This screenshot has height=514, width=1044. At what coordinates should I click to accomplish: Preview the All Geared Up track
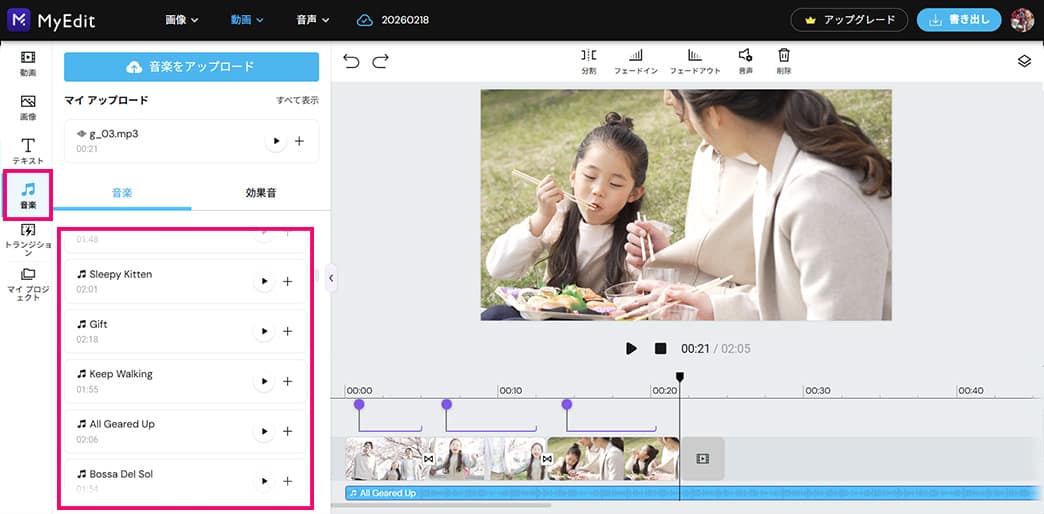tap(264, 431)
